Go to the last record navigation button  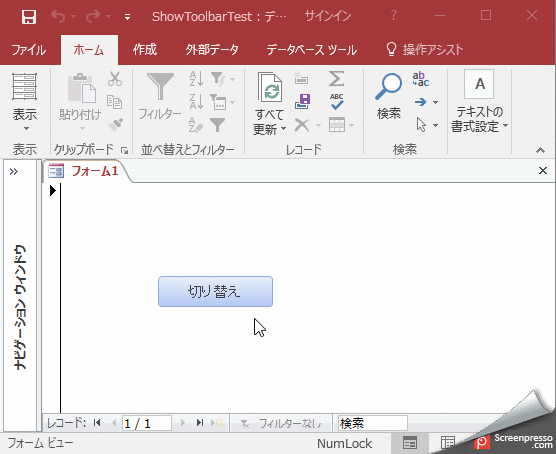200,423
